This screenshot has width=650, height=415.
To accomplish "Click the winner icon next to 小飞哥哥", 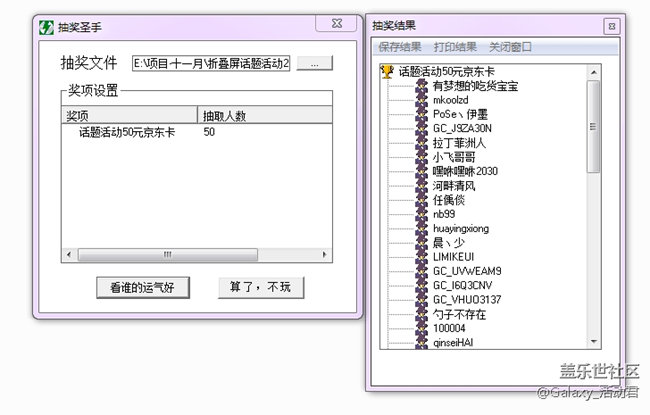I will coord(422,157).
